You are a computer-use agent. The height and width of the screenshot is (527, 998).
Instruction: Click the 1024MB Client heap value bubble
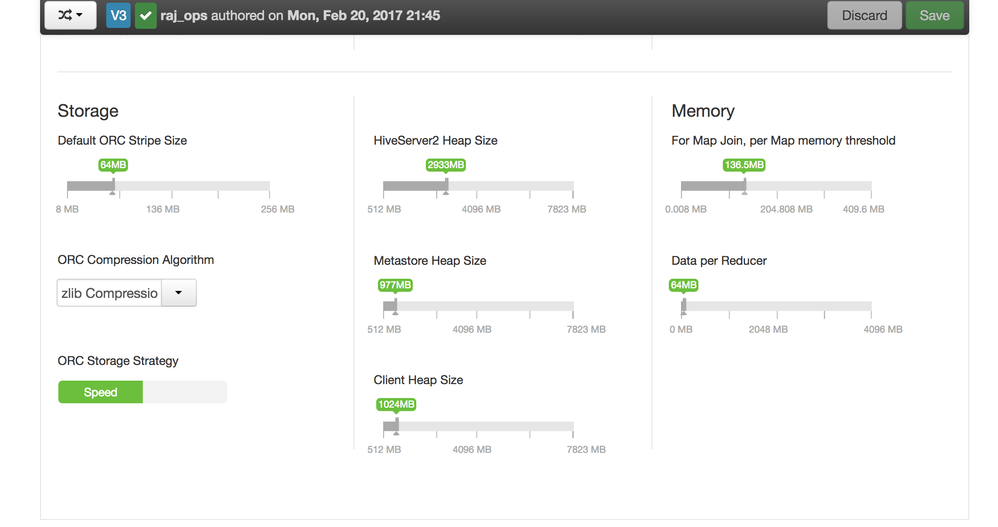point(396,405)
